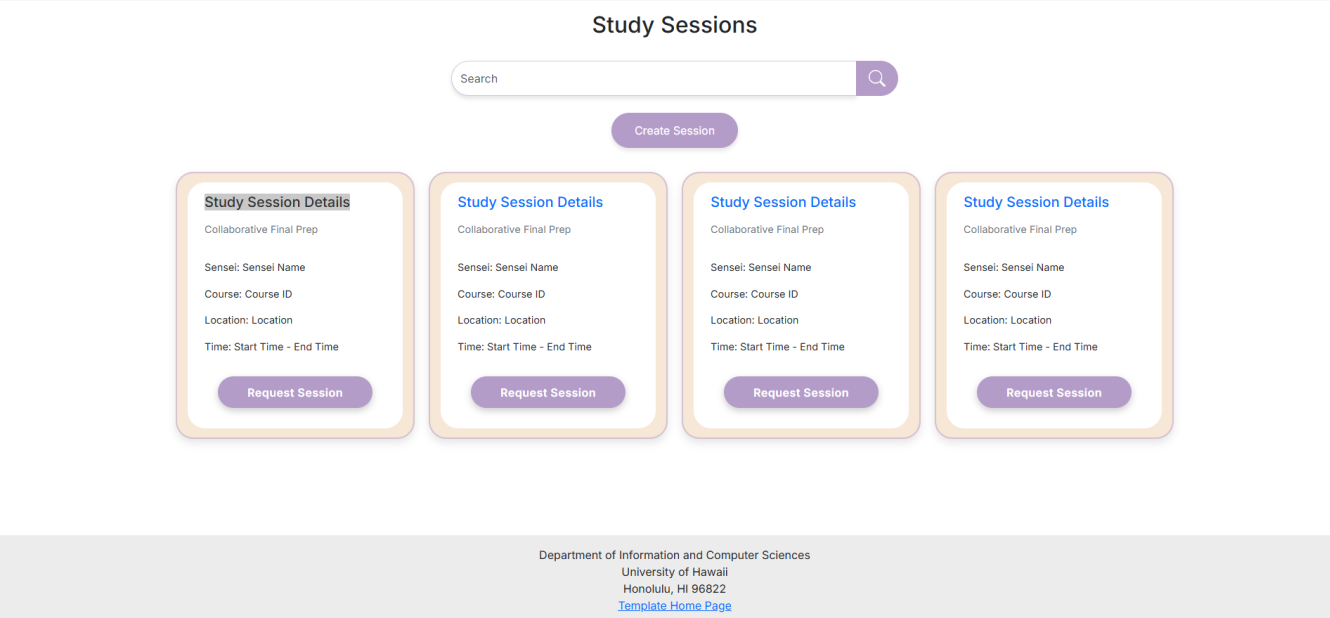Screen dimensions: 1330x618
Task: Click the Study Sessions page heading
Action: pos(674,25)
